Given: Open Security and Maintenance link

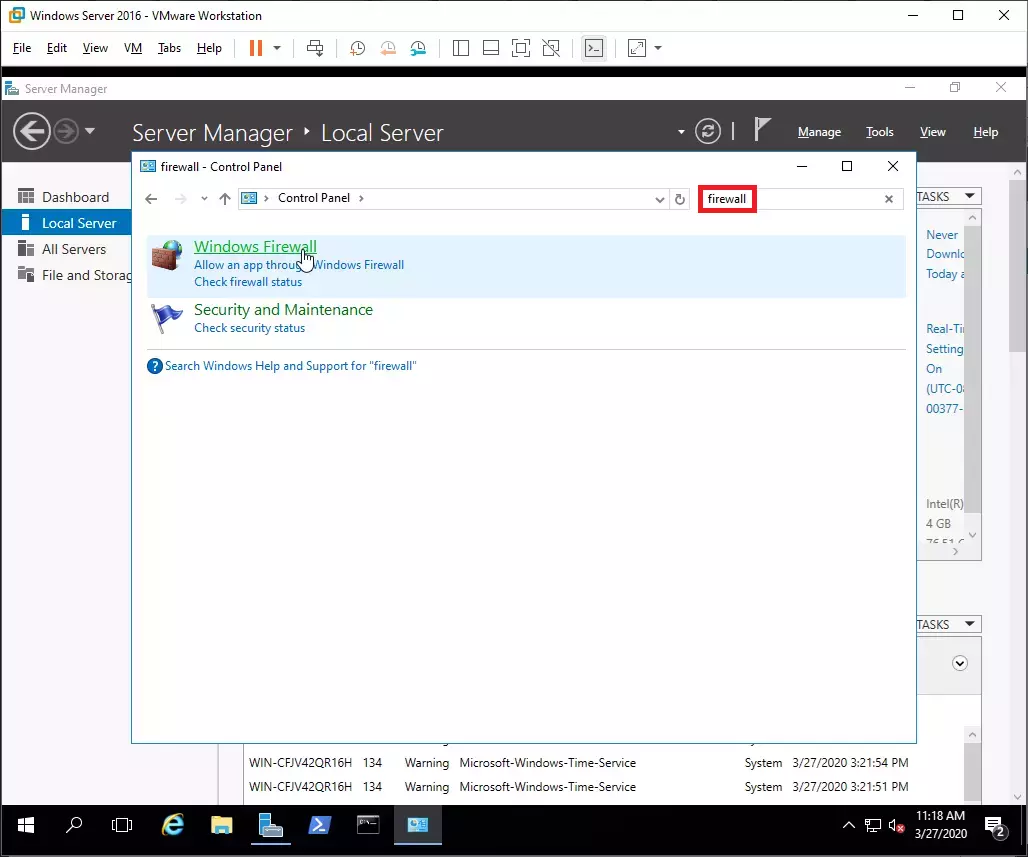Looking at the screenshot, I should click(283, 309).
